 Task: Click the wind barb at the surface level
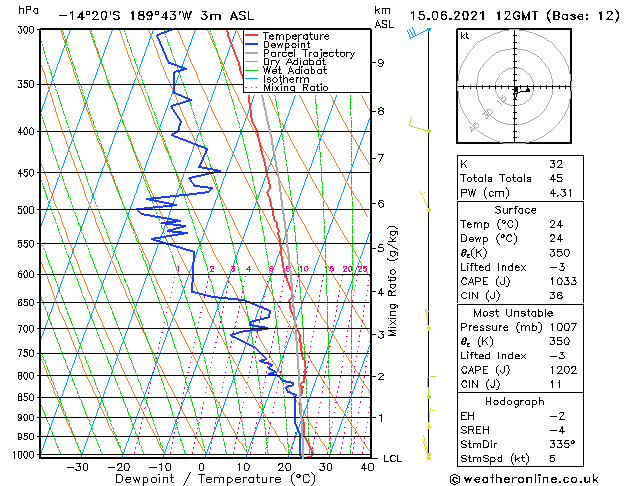[x=426, y=447]
